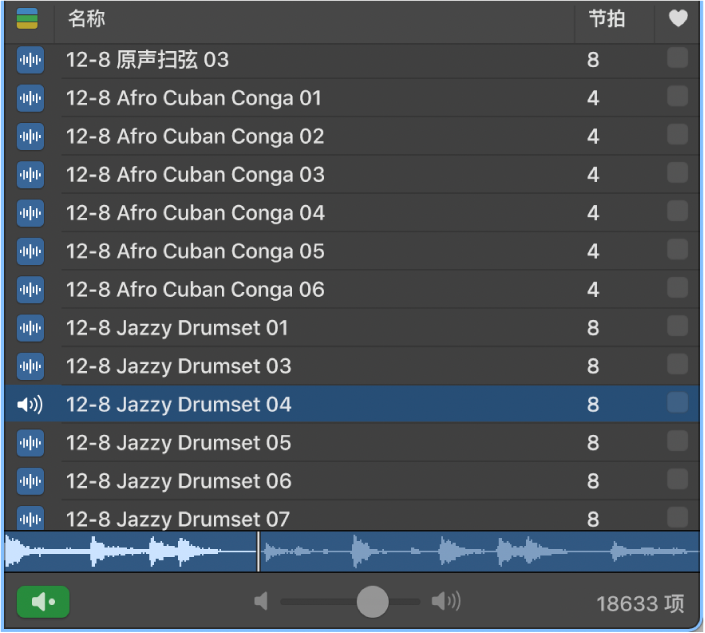705x633 pixels.
Task: Click the highlighted 12-8 Jazzy Drumset 04 name
Action: point(178,405)
